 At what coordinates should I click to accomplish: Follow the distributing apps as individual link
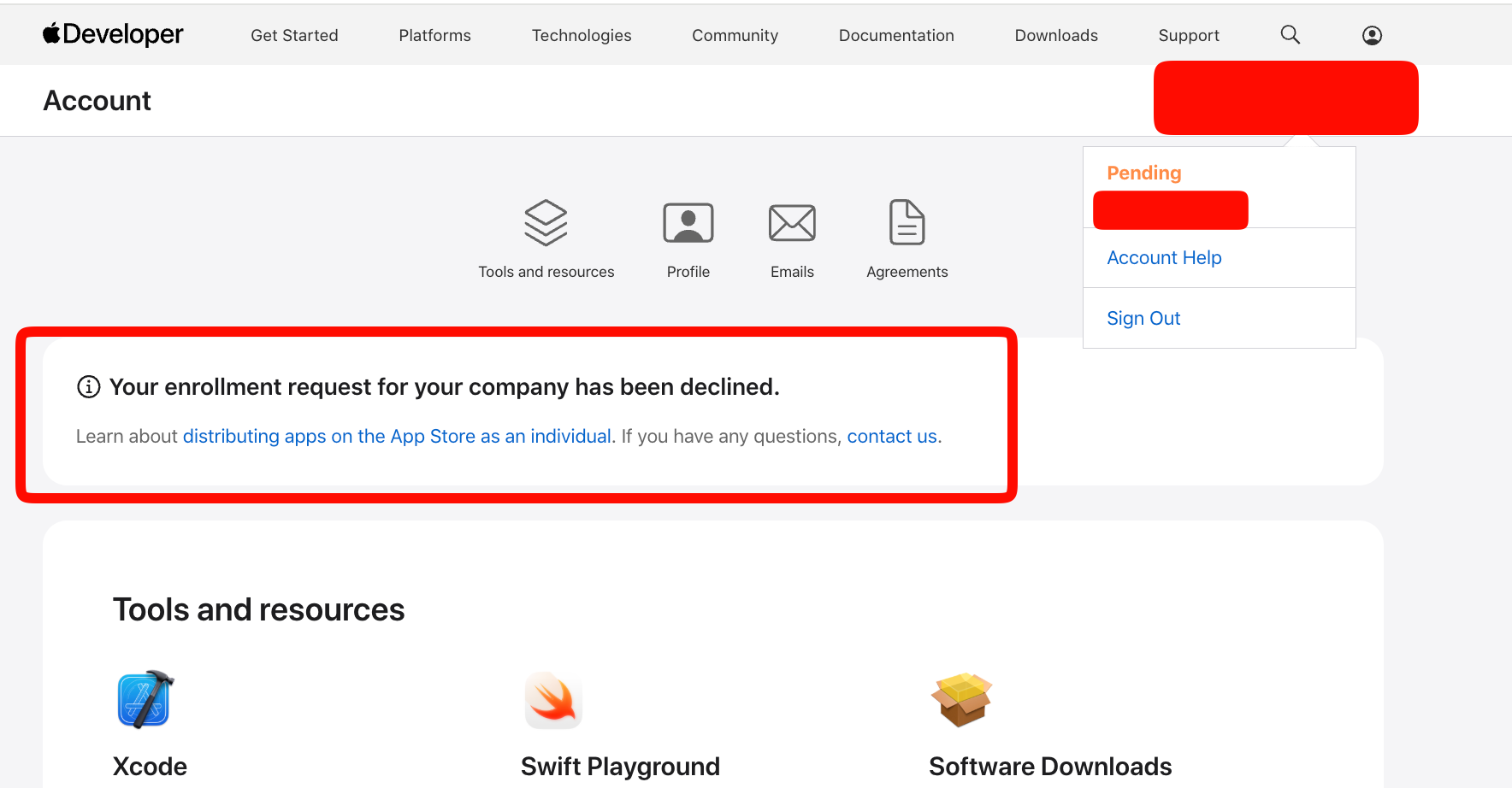(x=397, y=436)
